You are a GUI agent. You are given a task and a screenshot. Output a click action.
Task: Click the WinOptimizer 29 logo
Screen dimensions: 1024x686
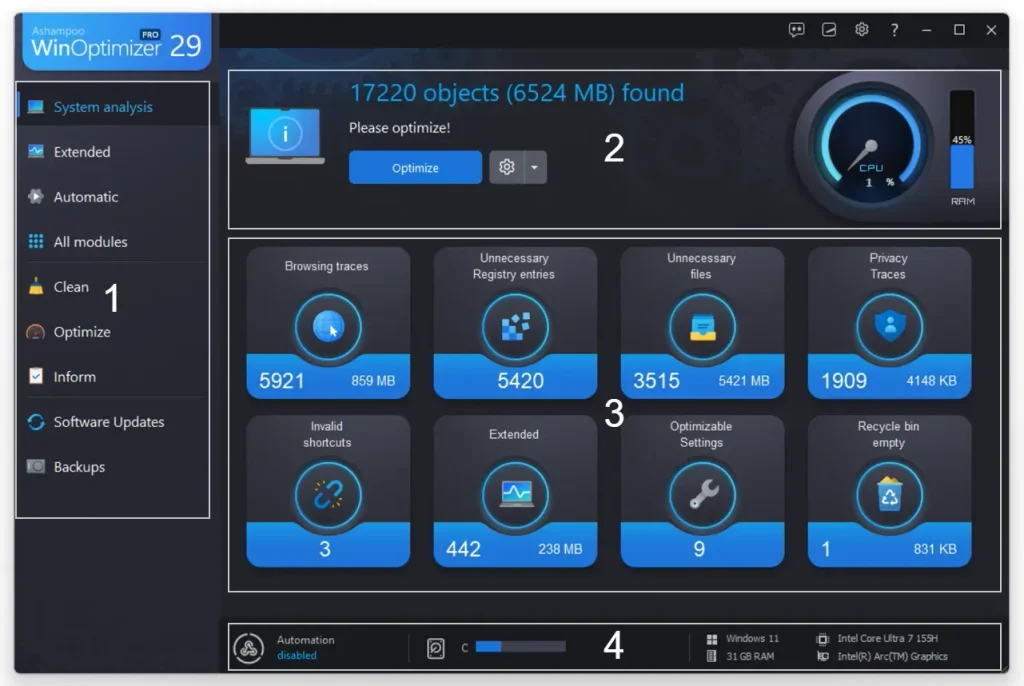[x=116, y=42]
